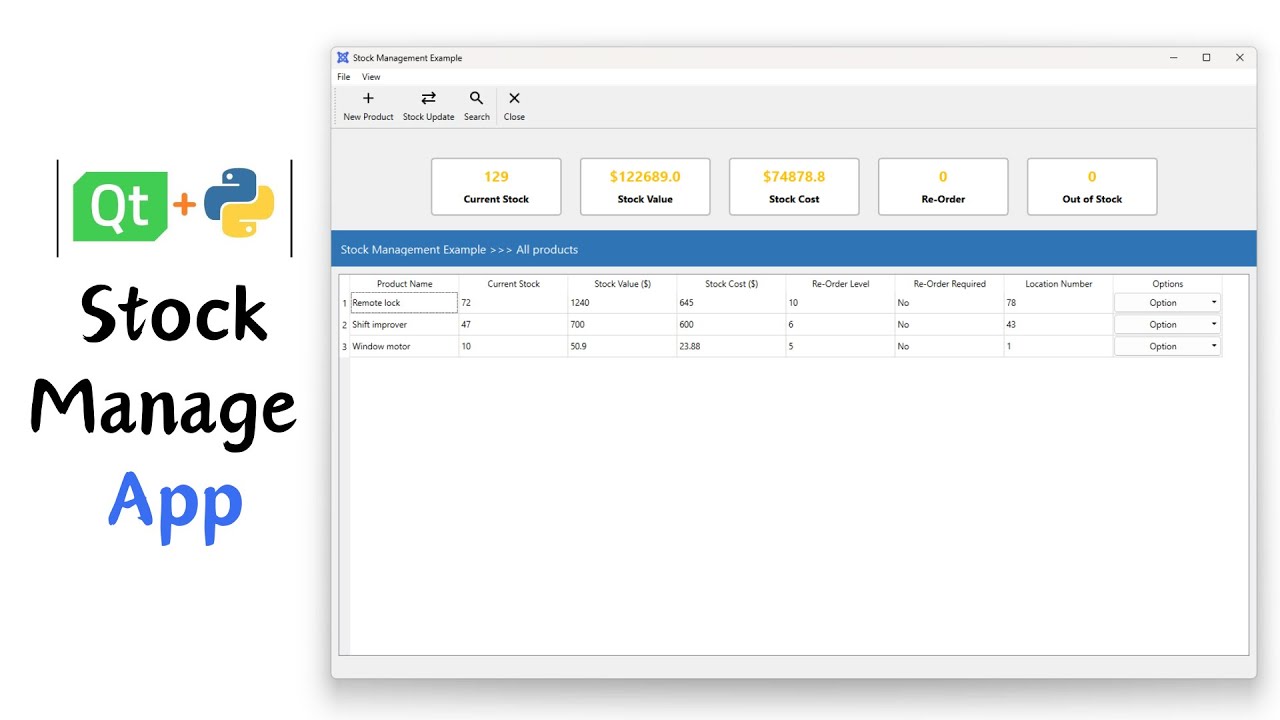Viewport: 1280px width, 720px height.
Task: Click Window motor location number cell
Action: pos(1059,347)
